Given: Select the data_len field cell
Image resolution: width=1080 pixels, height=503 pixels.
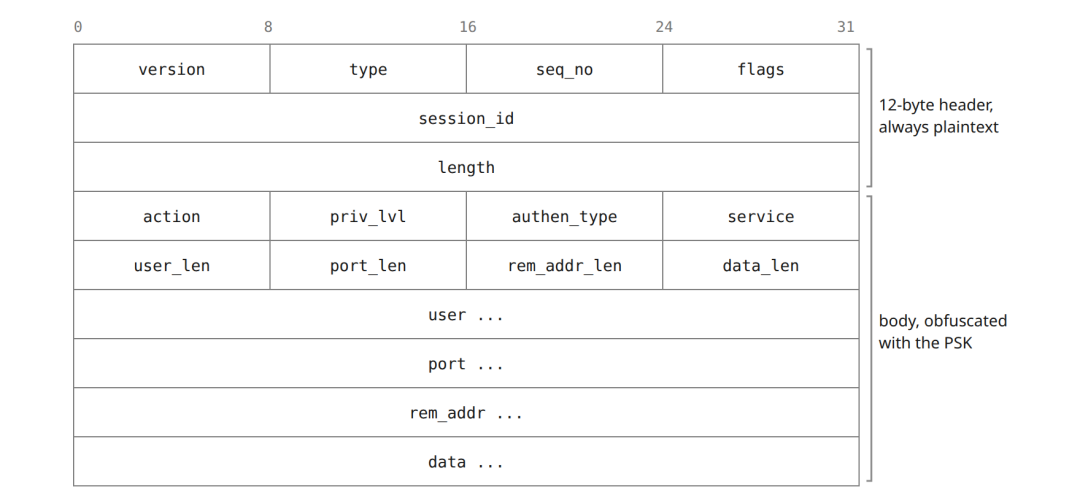Looking at the screenshot, I should [760, 265].
